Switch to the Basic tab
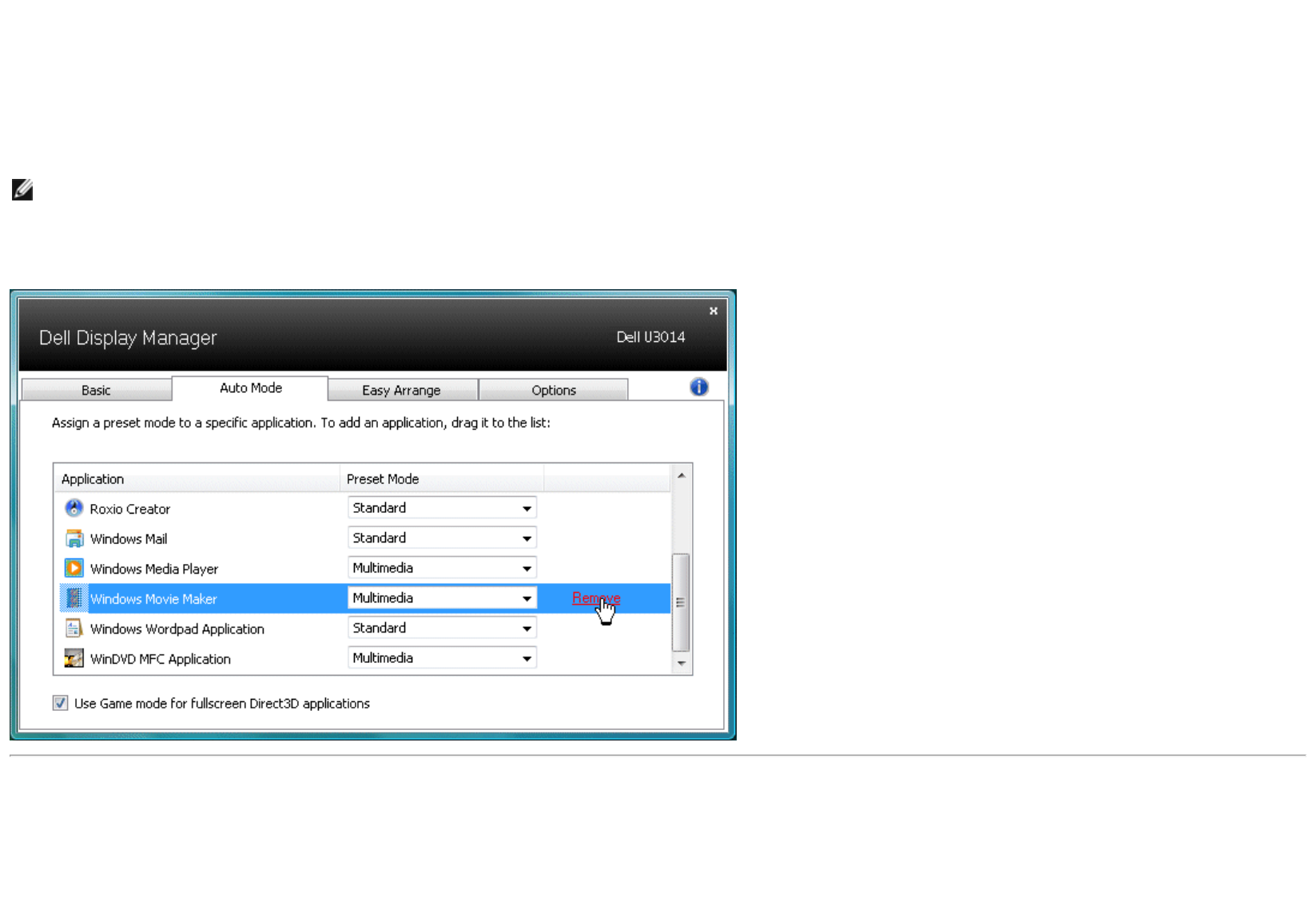Viewport: 1316px width, 921px height. coord(96,390)
